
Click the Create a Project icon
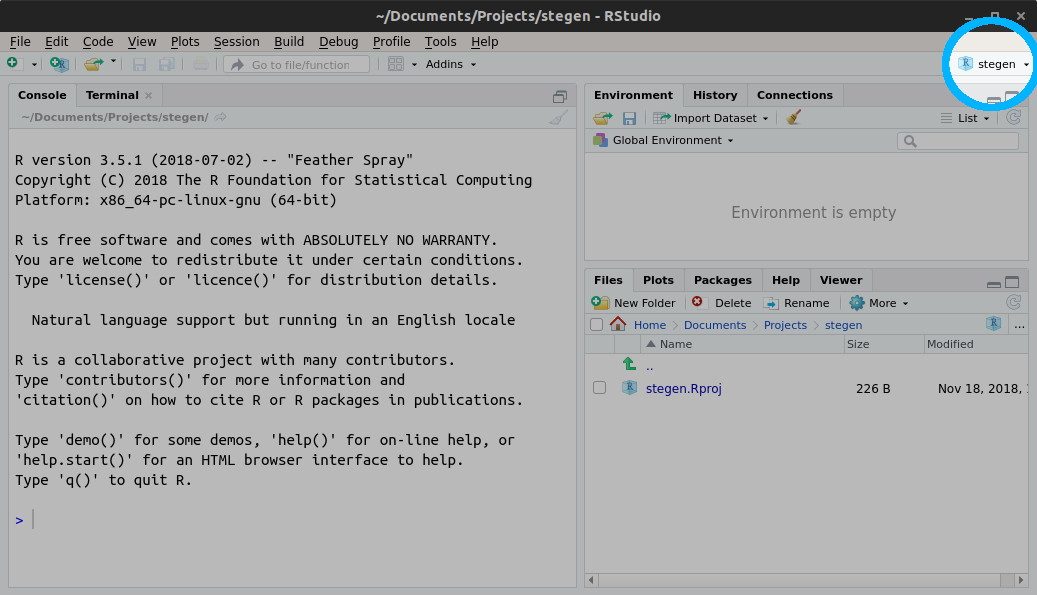pyautogui.click(x=59, y=64)
